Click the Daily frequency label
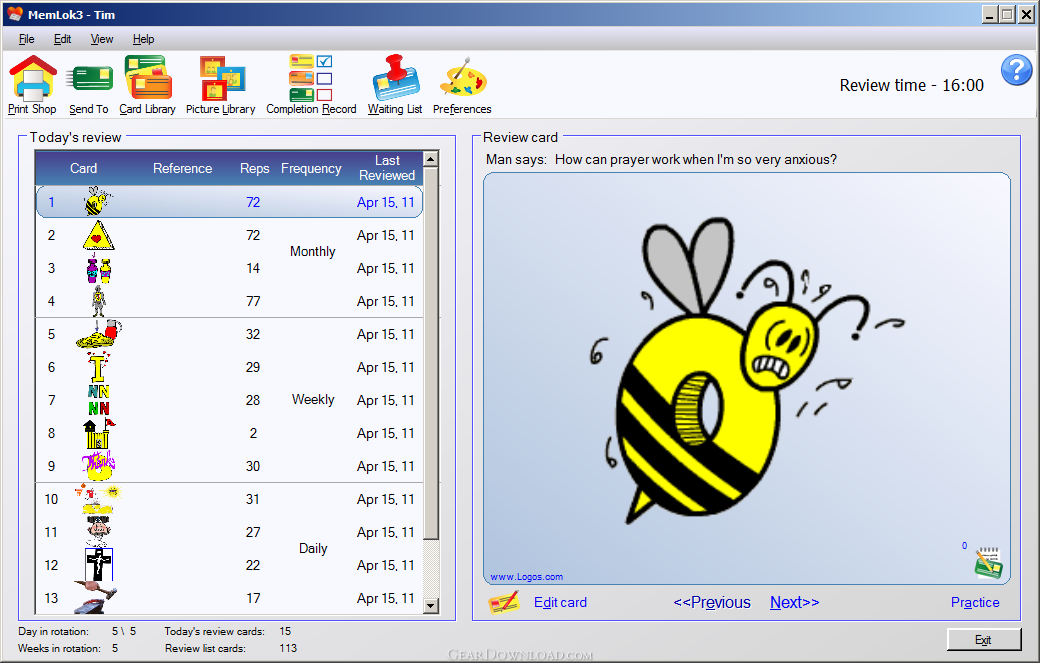This screenshot has width=1040, height=663. [313, 549]
